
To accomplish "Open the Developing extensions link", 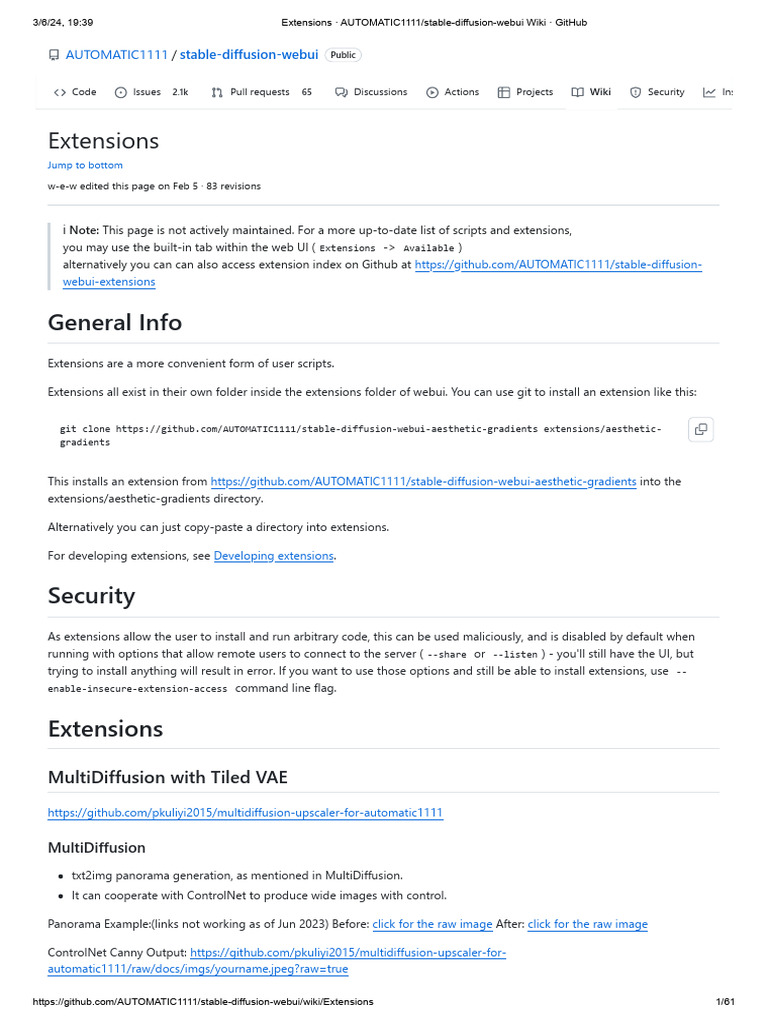I will [x=274, y=555].
